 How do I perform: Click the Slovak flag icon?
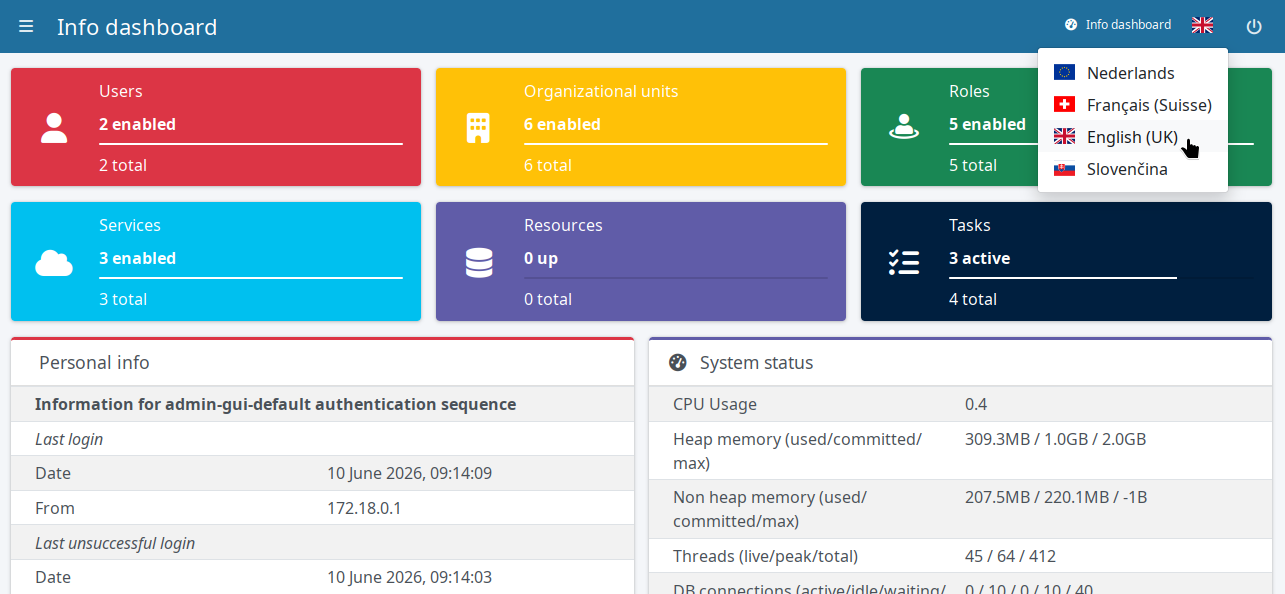(1064, 168)
